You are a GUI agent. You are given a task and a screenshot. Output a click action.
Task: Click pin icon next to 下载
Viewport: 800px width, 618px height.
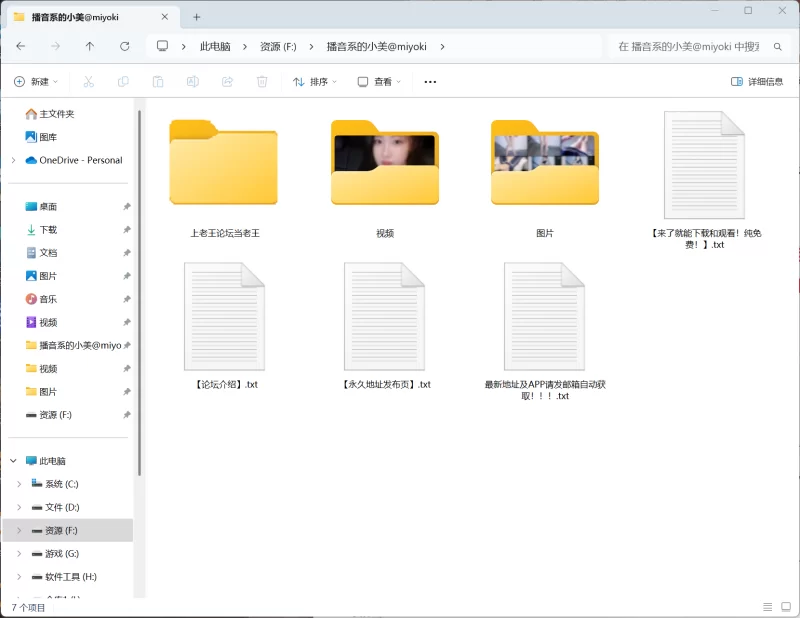127,230
